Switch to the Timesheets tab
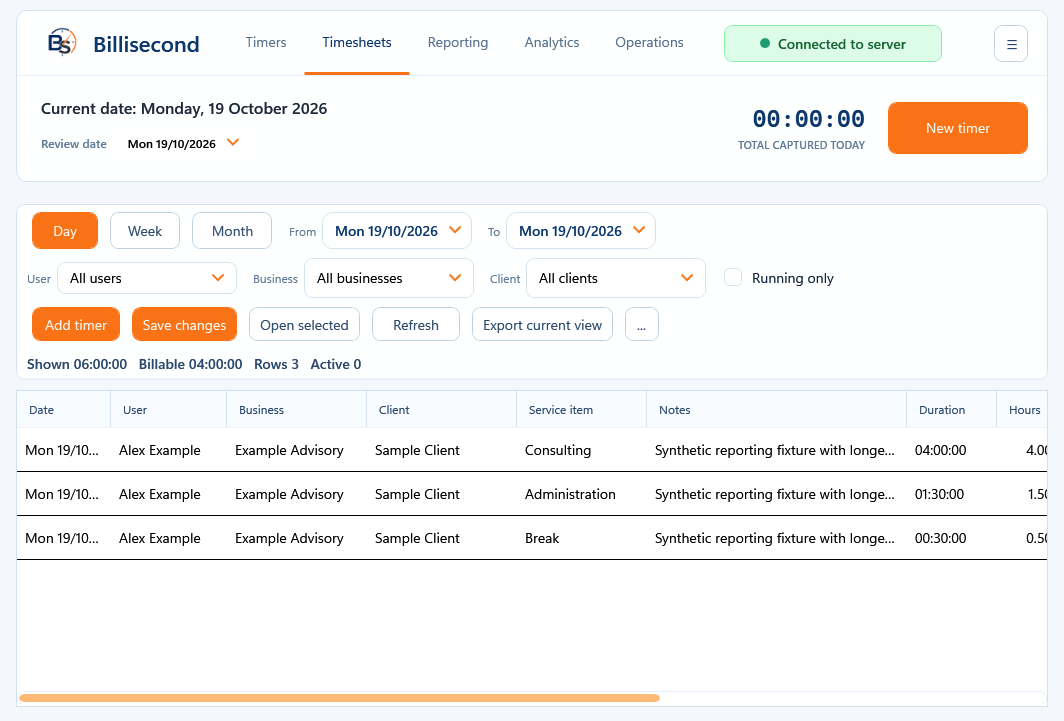 point(356,42)
